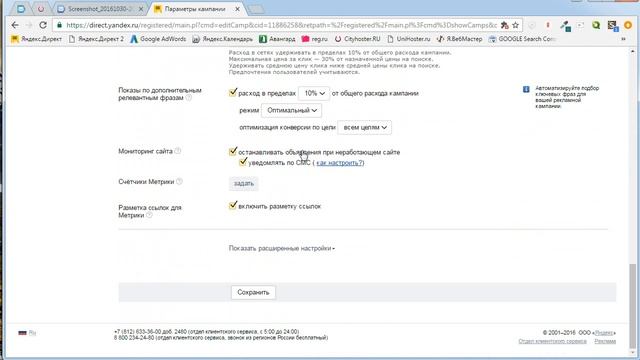The image size is (640, 360).
Task: Switch to the first pinned browser tab
Action: click(x=21, y=9)
